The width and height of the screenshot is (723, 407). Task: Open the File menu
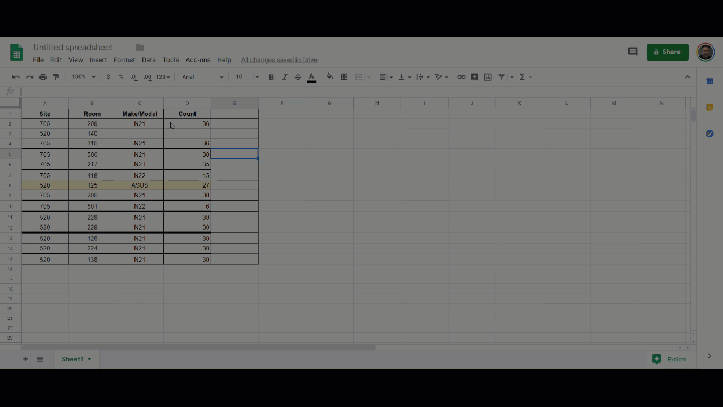[x=38, y=60]
